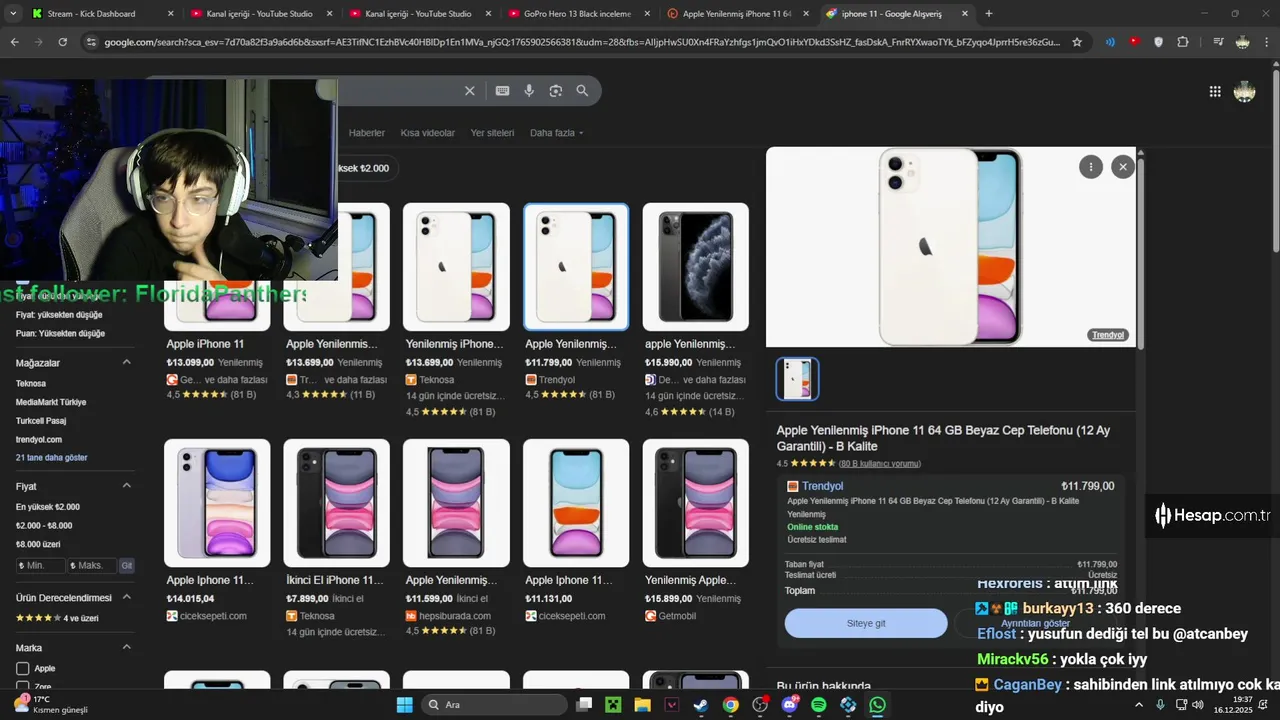Switch to the Haberler search tab
The height and width of the screenshot is (720, 1280).
click(x=366, y=133)
